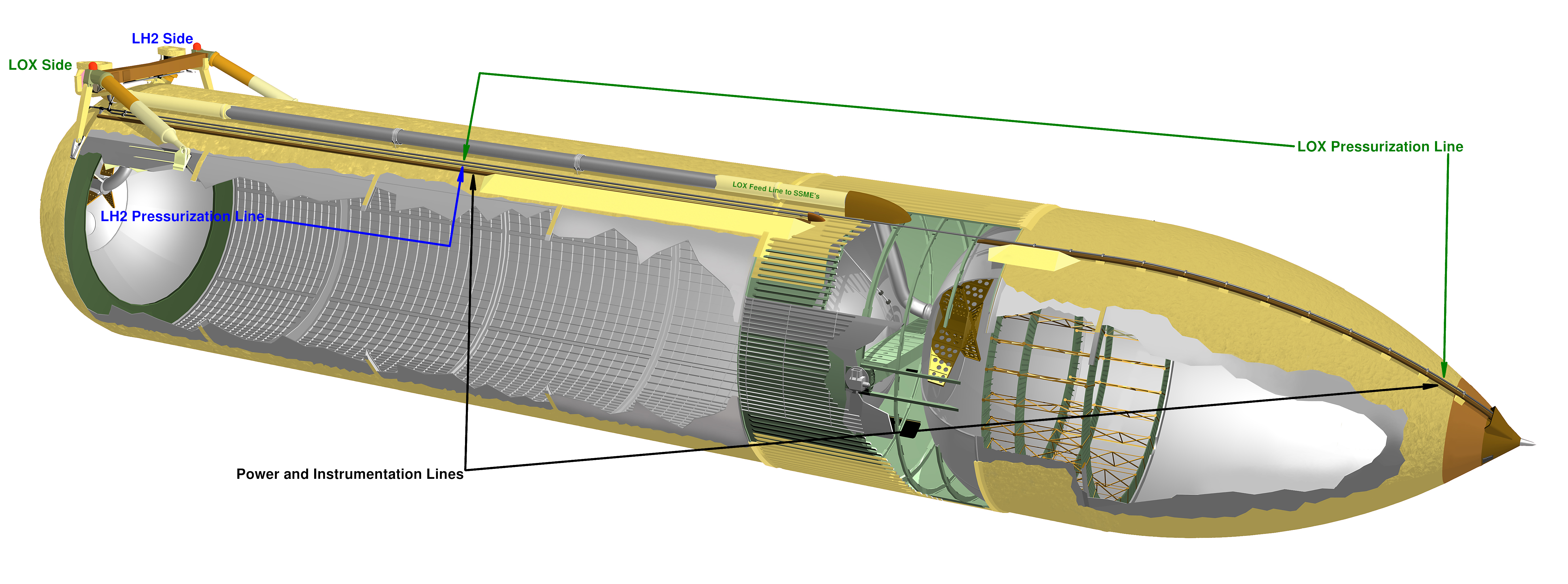The height and width of the screenshot is (584, 1568).
Task: Click the 'LOX Feed Line to SSME's' text
Action: pyautogui.click(x=776, y=190)
